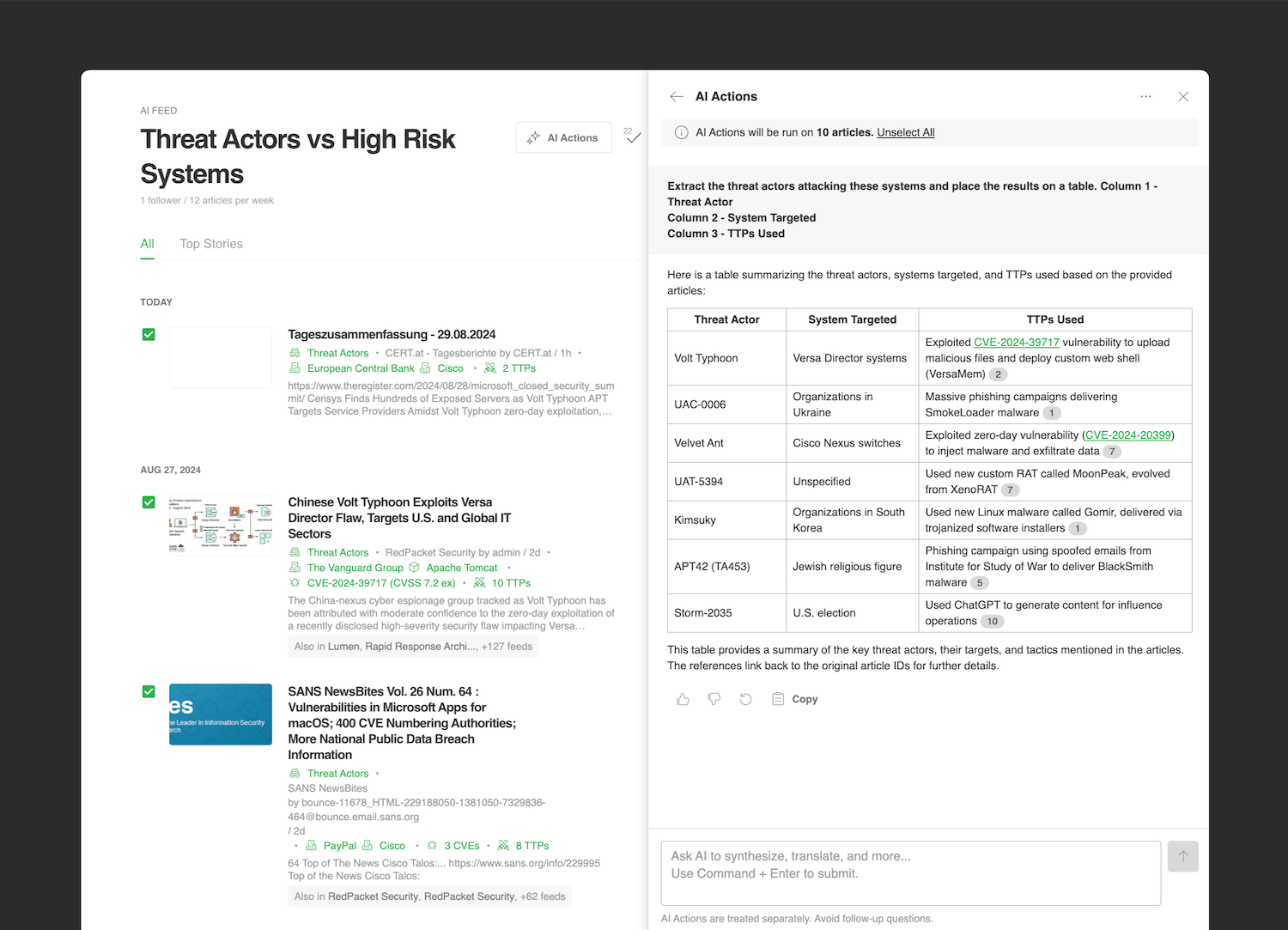This screenshot has height=930, width=1288.
Task: Click the TTPs Used column header
Action: pyautogui.click(x=1055, y=319)
